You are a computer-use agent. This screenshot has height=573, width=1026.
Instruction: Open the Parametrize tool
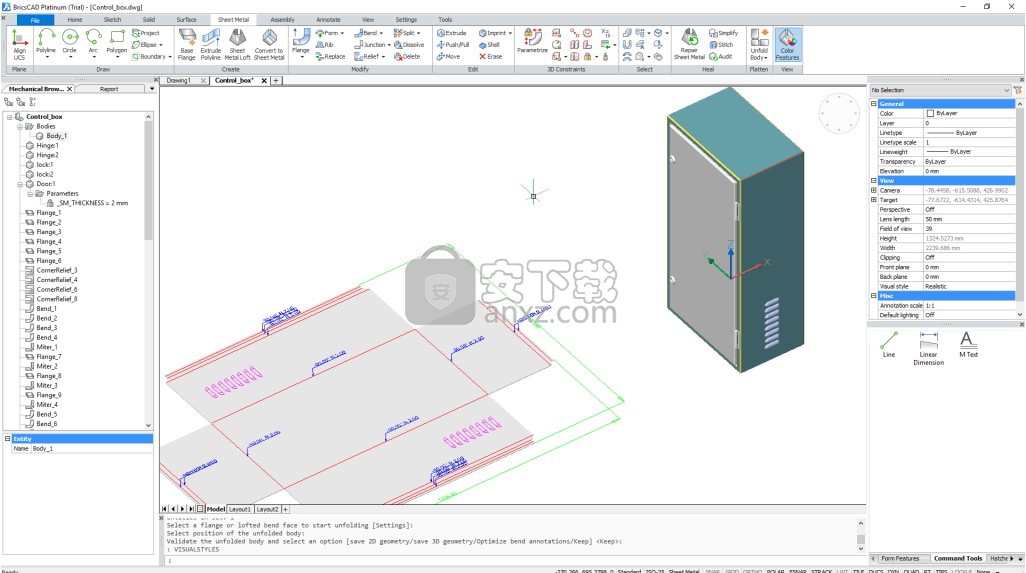point(533,41)
